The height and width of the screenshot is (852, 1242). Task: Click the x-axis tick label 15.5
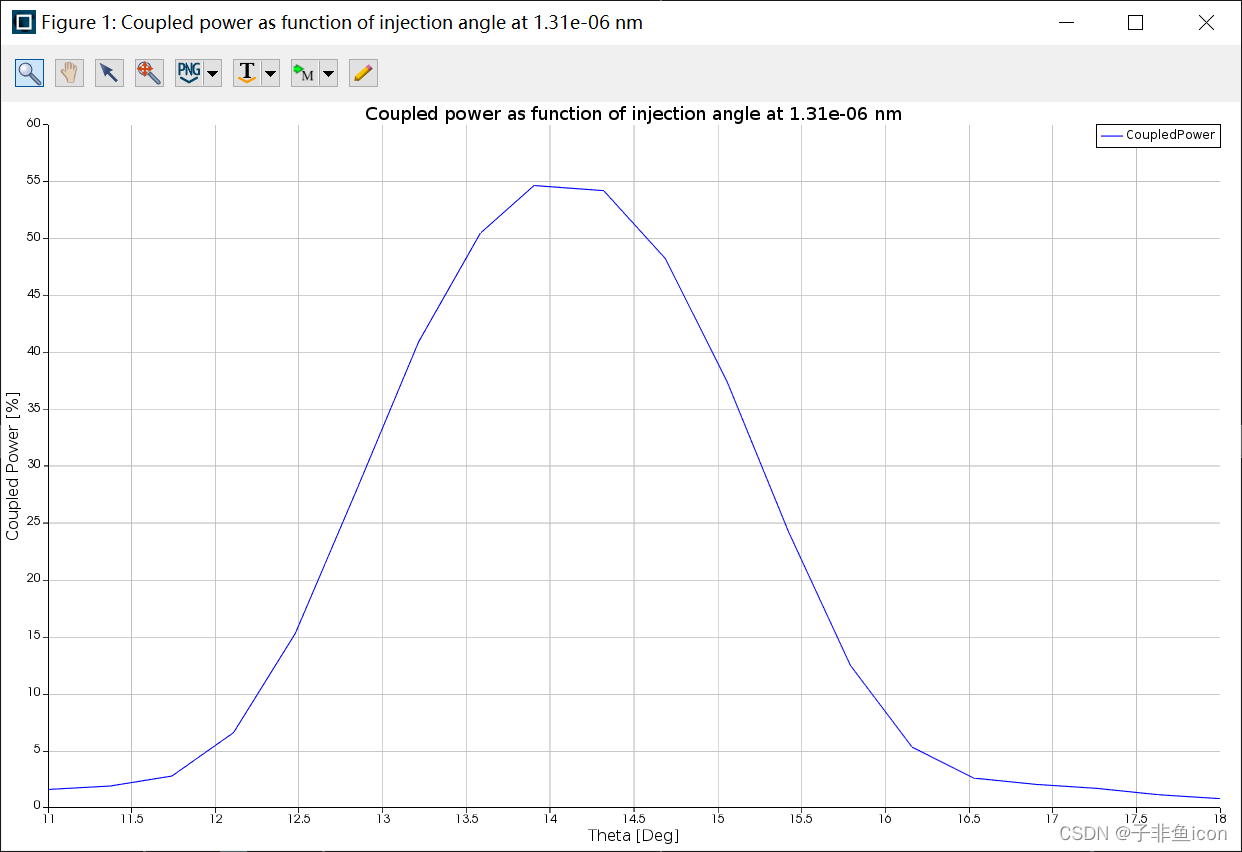[x=801, y=819]
